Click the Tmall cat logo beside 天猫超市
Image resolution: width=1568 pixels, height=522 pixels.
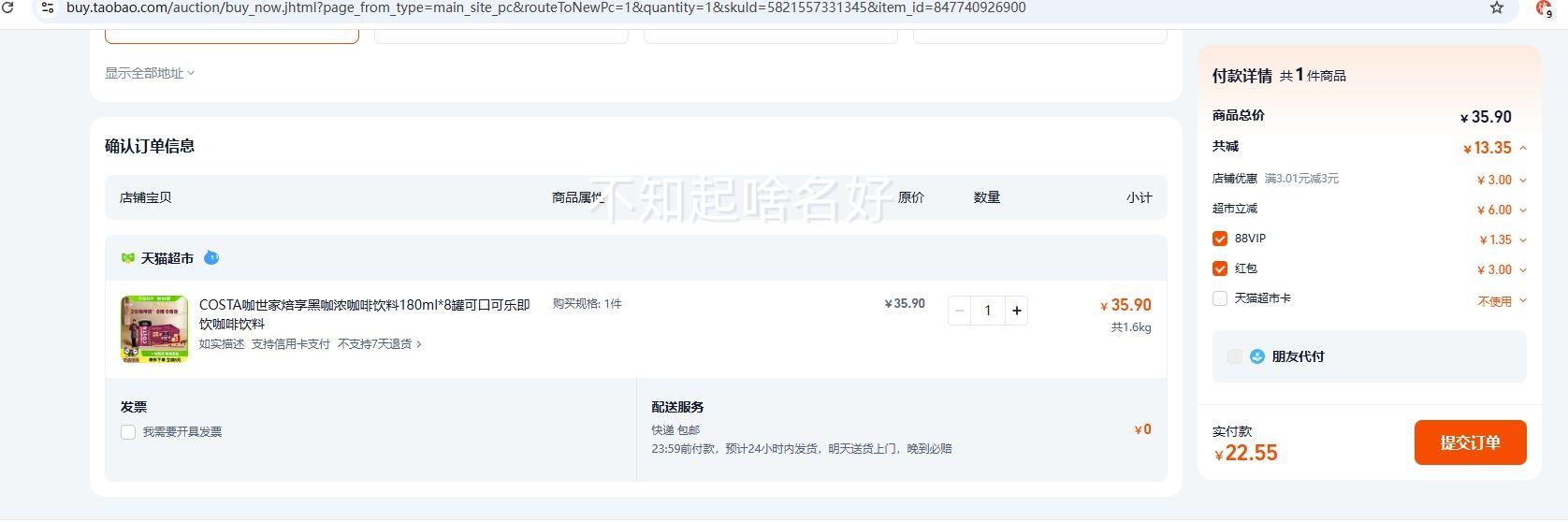pos(128,258)
